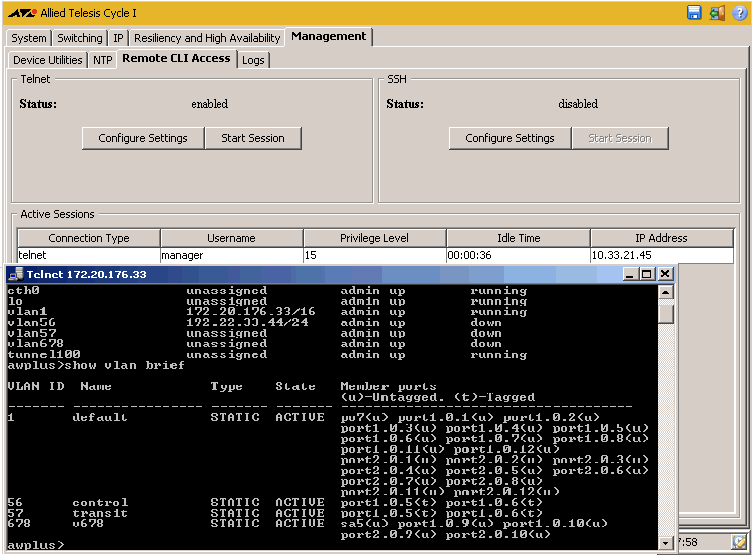Click SSH status 'disabled' text
The height and width of the screenshot is (555, 752).
pyautogui.click(x=578, y=104)
